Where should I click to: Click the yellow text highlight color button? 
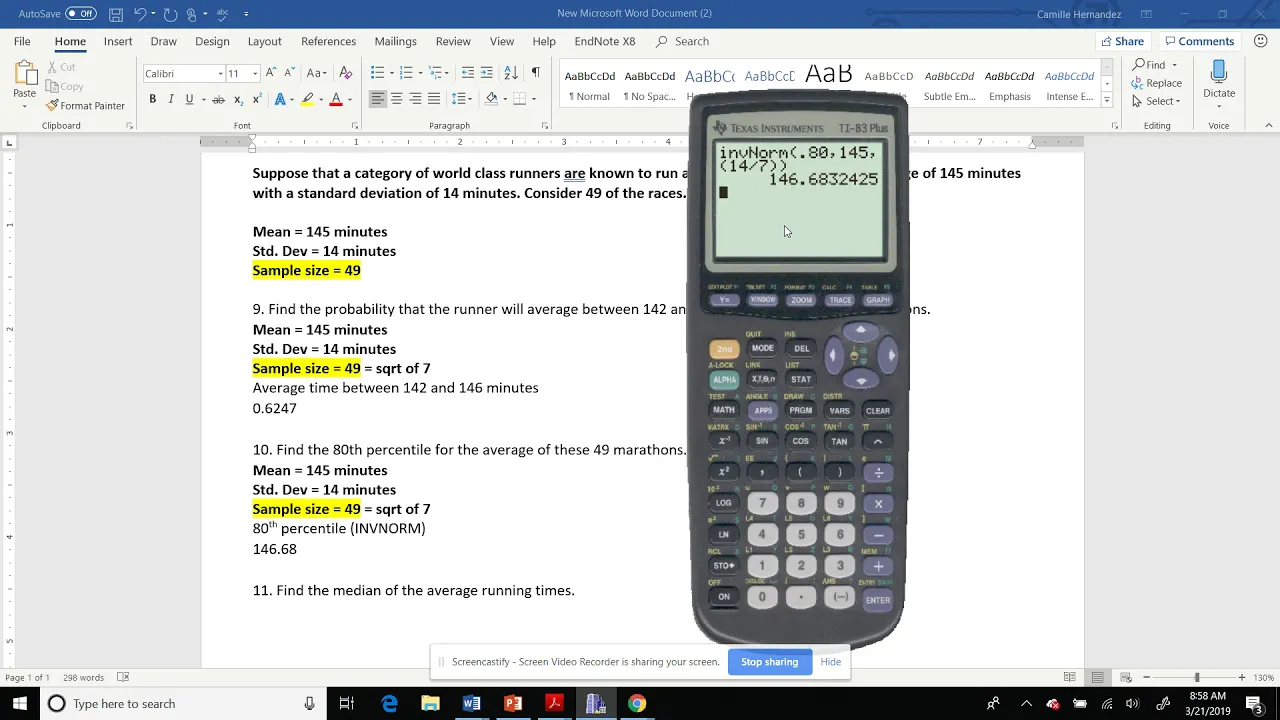pyautogui.click(x=307, y=99)
